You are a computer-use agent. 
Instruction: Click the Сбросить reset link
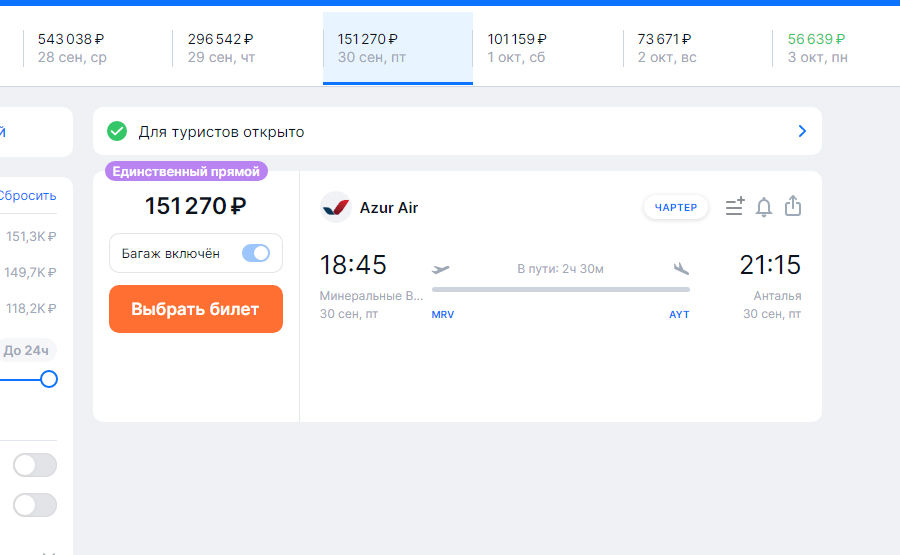tap(28, 195)
